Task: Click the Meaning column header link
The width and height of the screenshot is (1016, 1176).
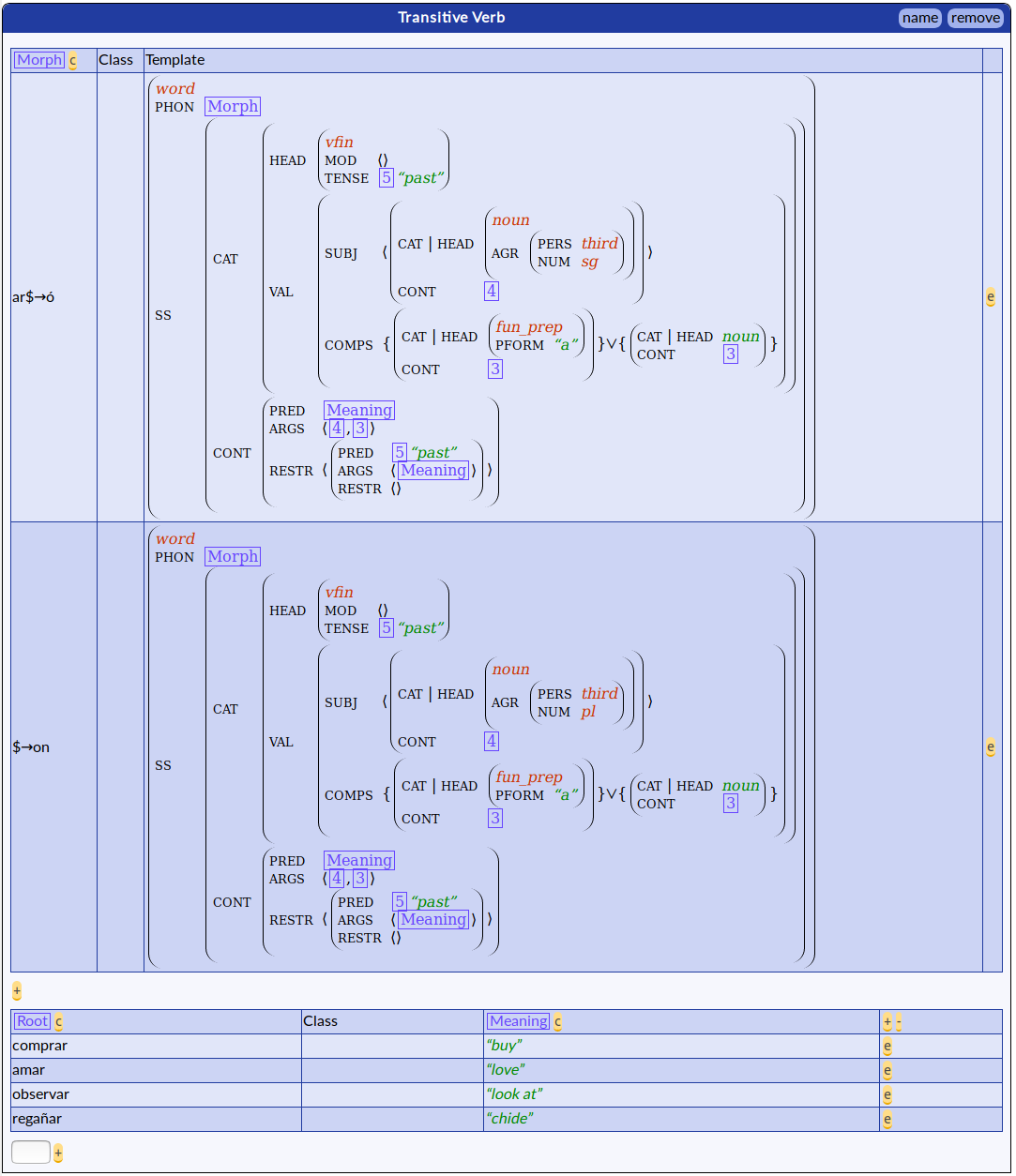Action: pyautogui.click(x=519, y=1021)
